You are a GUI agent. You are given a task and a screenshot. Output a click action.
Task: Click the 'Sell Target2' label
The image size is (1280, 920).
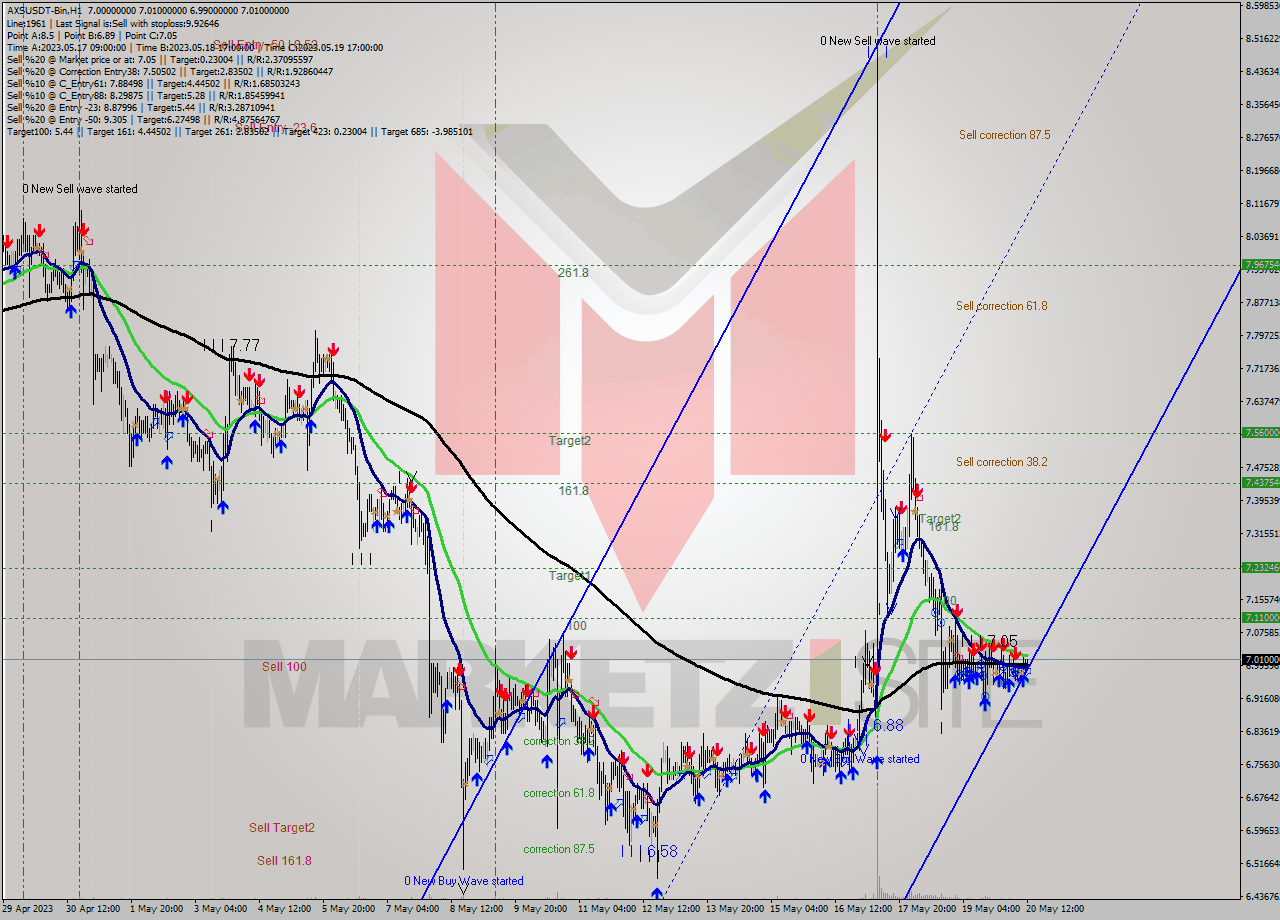(282, 828)
